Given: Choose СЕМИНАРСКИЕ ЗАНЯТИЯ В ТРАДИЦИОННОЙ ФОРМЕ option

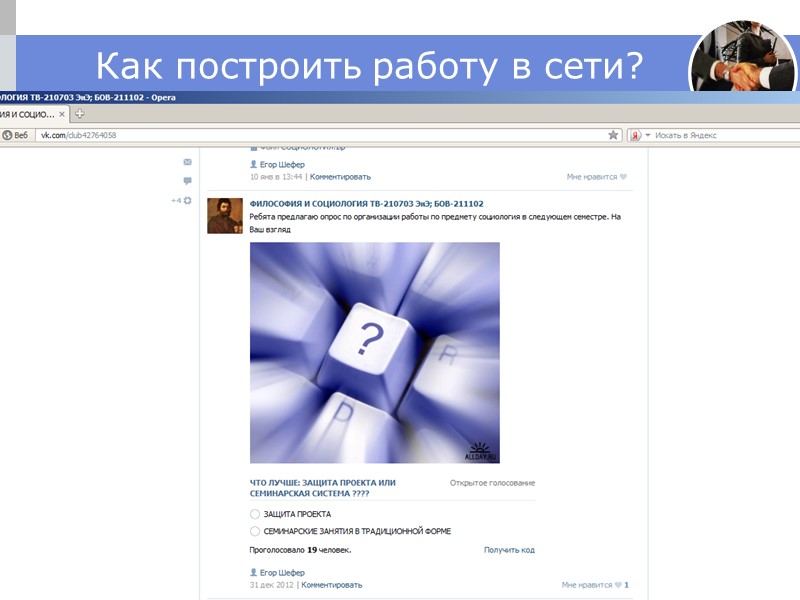Looking at the screenshot, I should coord(254,531).
